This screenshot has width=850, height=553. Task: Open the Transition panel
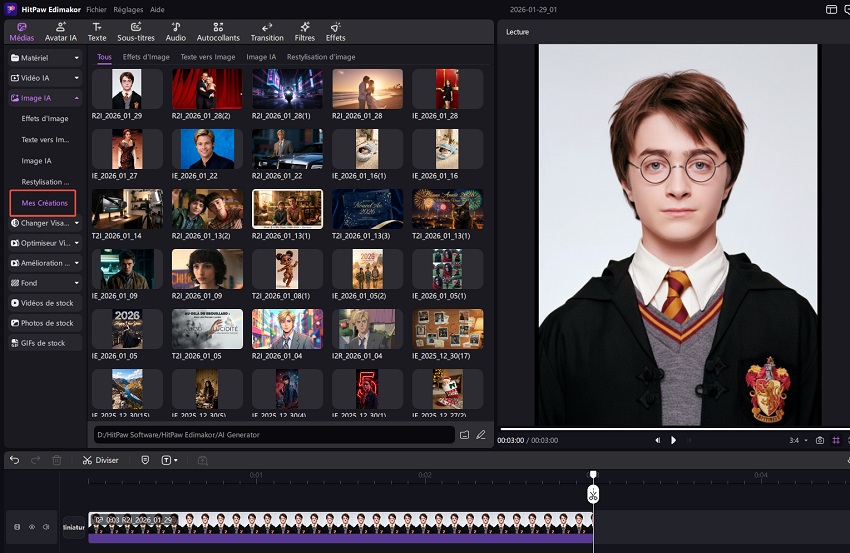pos(267,32)
